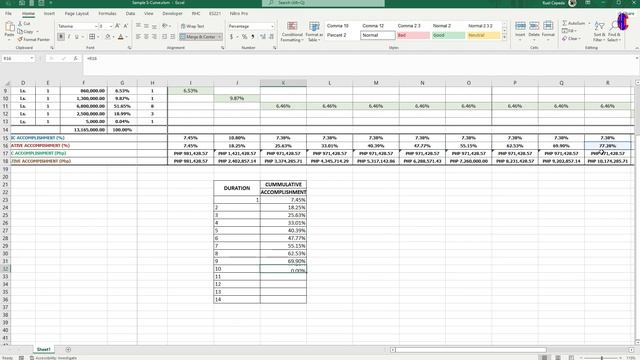Align text right
Viewport: 640px width, 360px height.
(154, 37)
